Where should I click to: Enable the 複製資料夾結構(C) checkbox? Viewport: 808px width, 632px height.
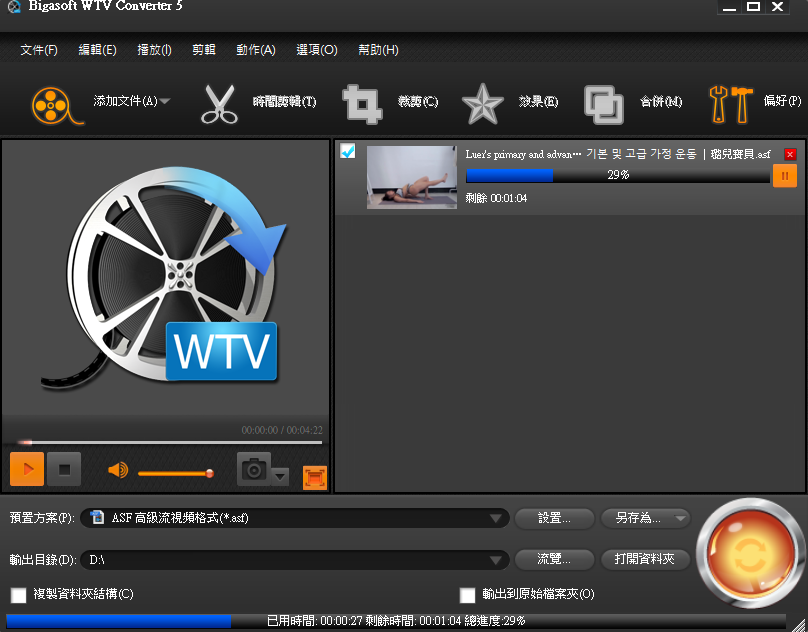[19, 595]
